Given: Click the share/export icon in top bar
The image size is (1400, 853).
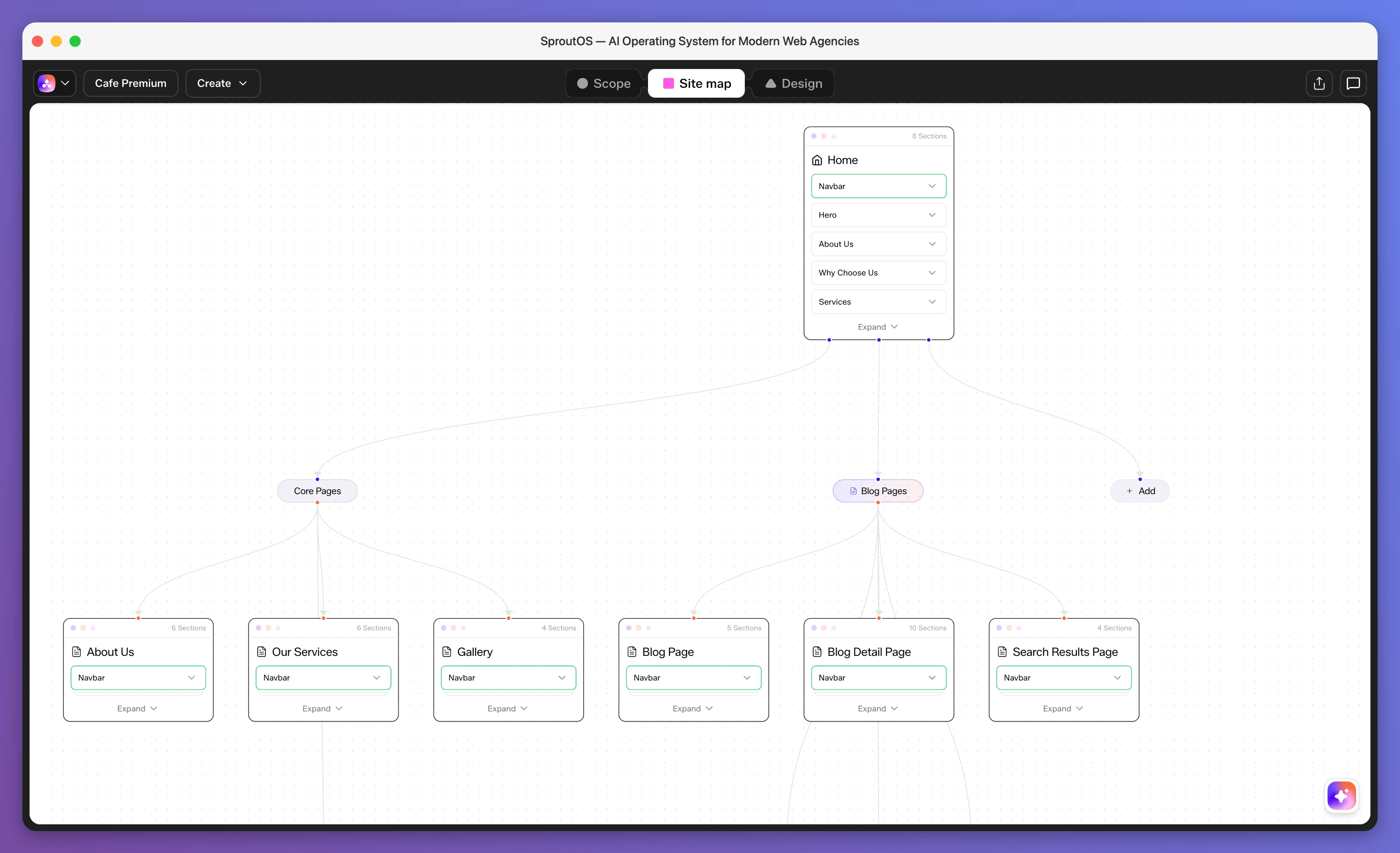Looking at the screenshot, I should 1319,83.
